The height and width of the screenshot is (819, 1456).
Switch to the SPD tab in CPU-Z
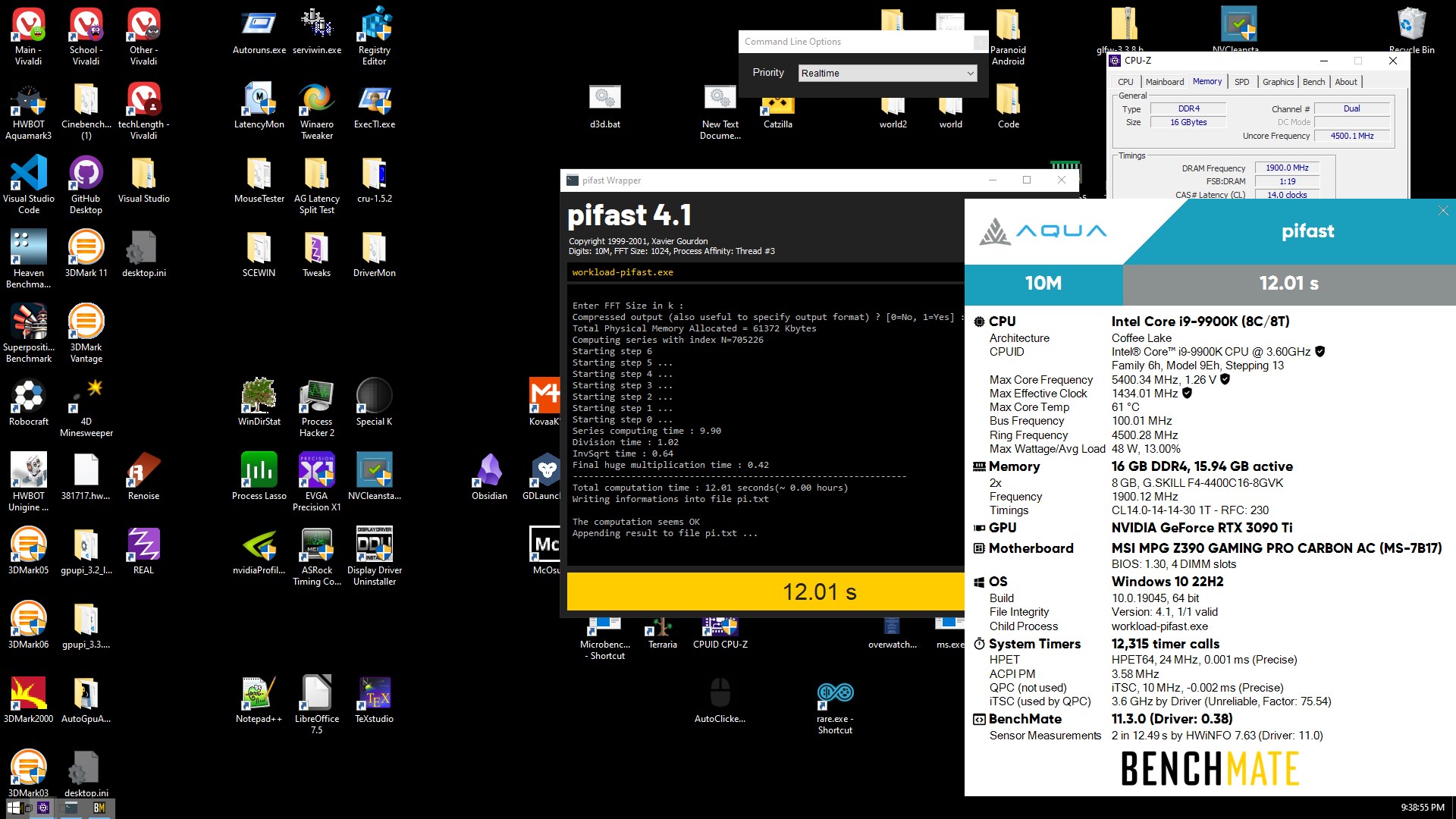click(x=1241, y=82)
